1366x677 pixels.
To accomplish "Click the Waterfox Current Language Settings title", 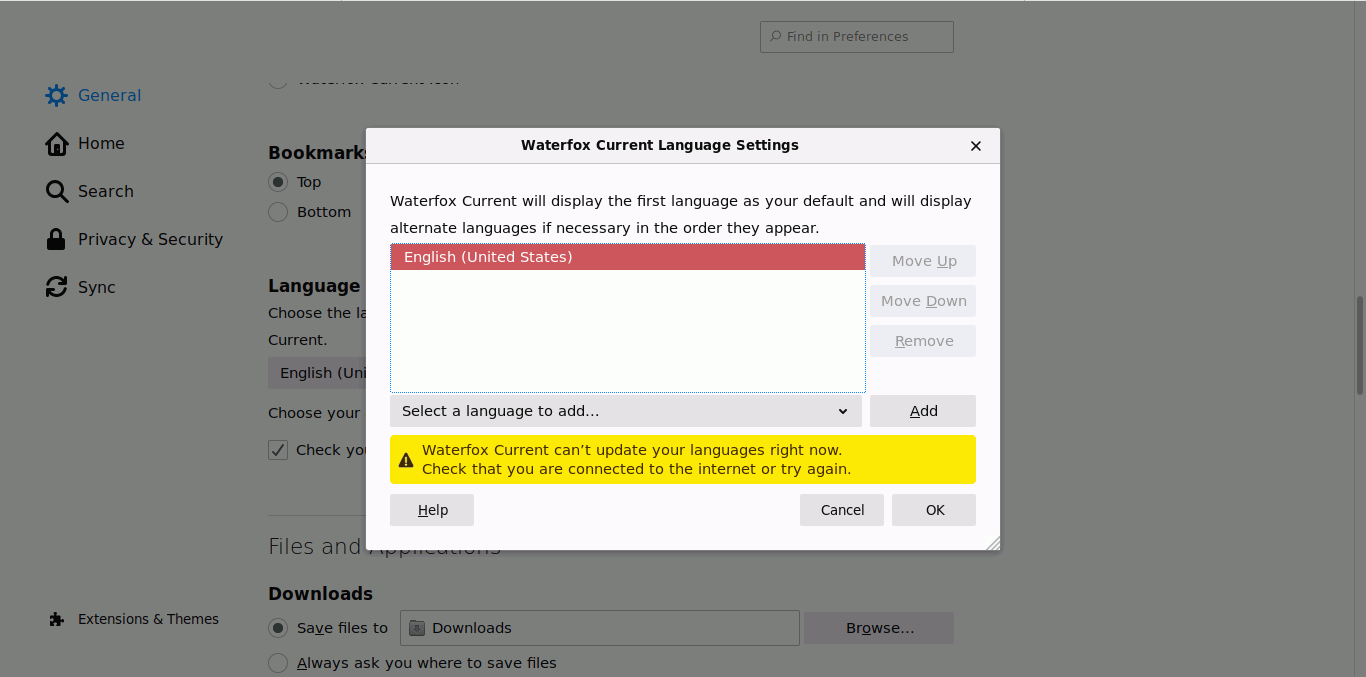I will pyautogui.click(x=660, y=145).
